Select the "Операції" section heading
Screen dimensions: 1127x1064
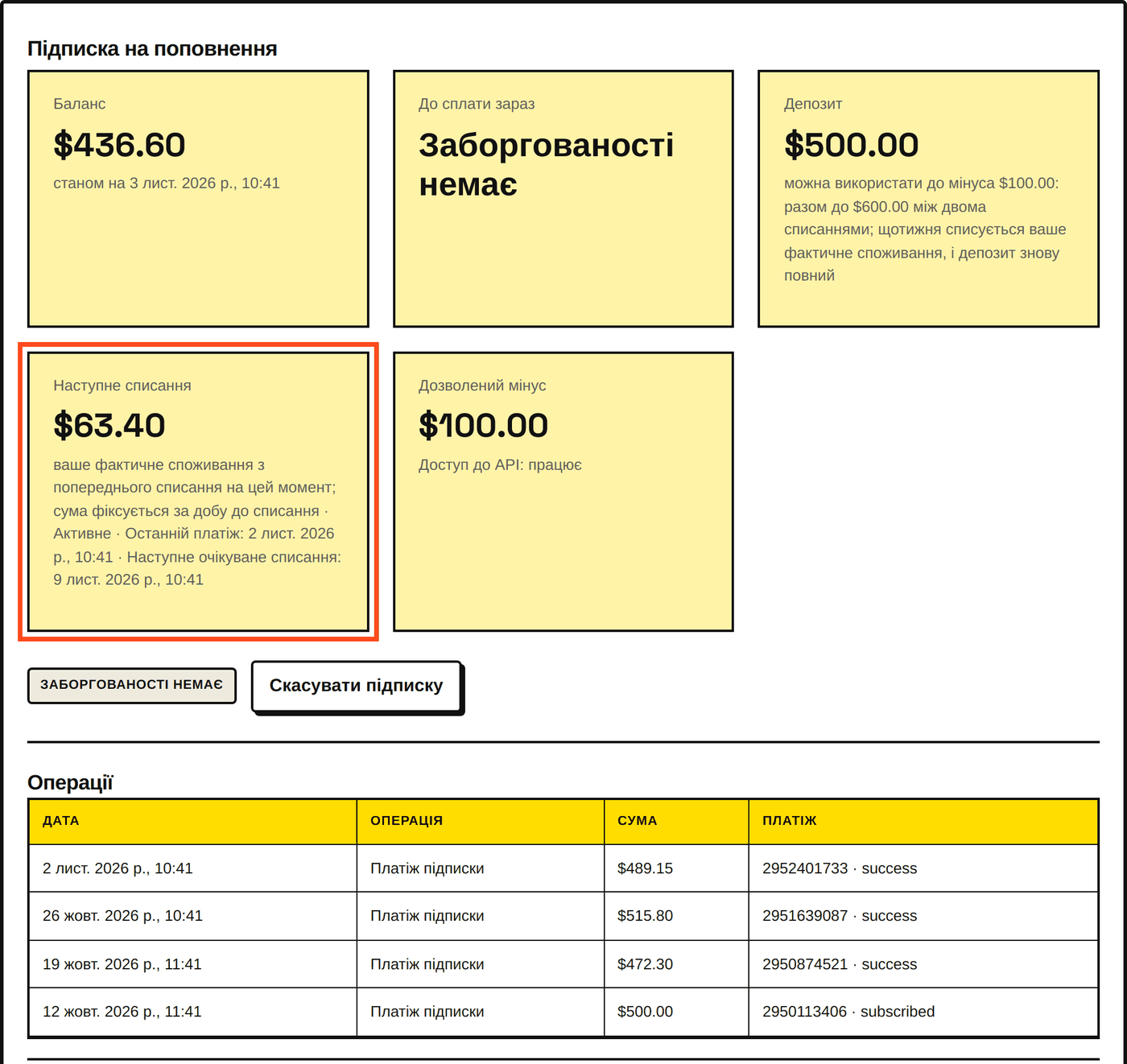click(x=70, y=782)
